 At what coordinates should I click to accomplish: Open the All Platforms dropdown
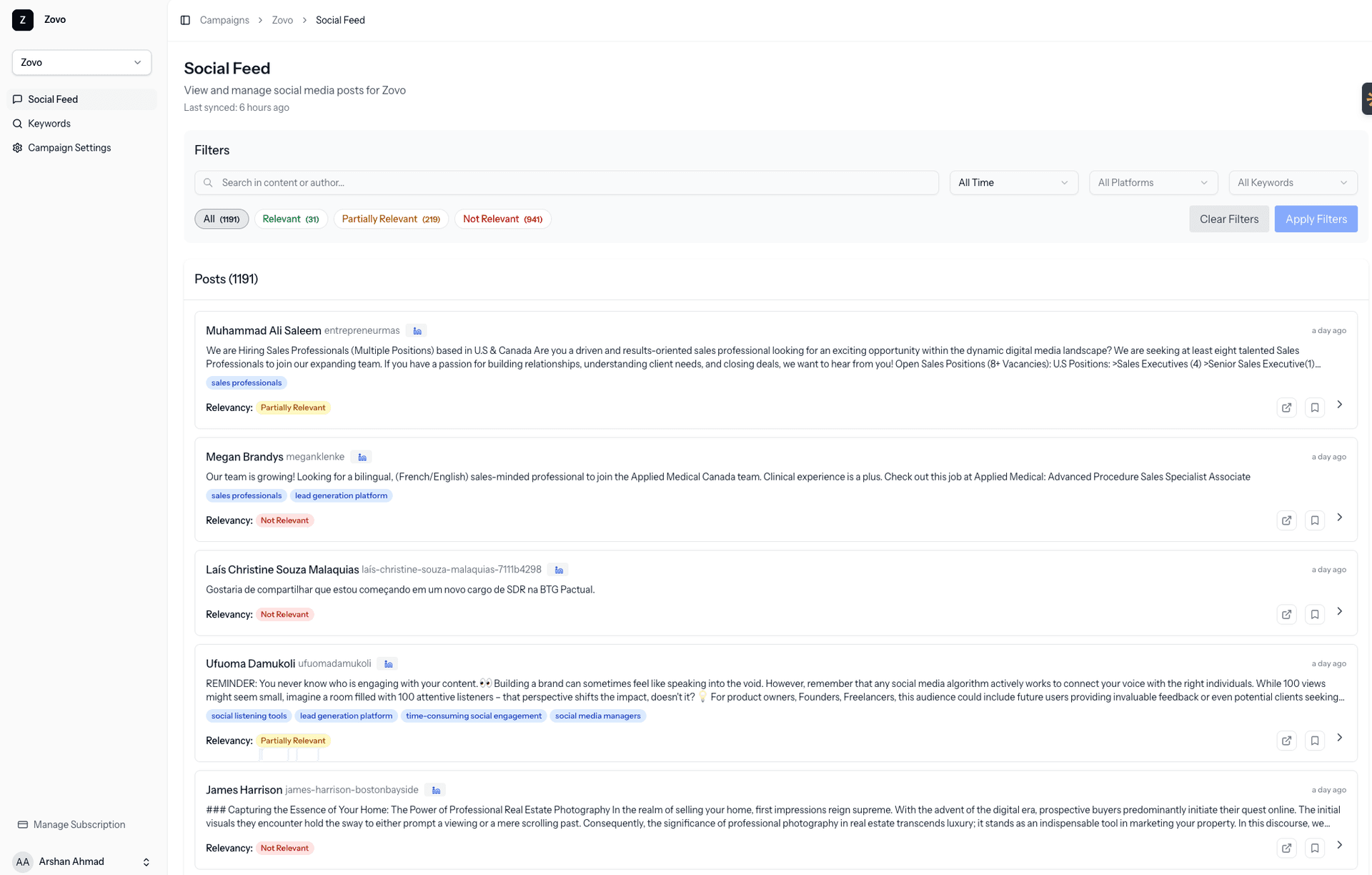tap(1153, 182)
